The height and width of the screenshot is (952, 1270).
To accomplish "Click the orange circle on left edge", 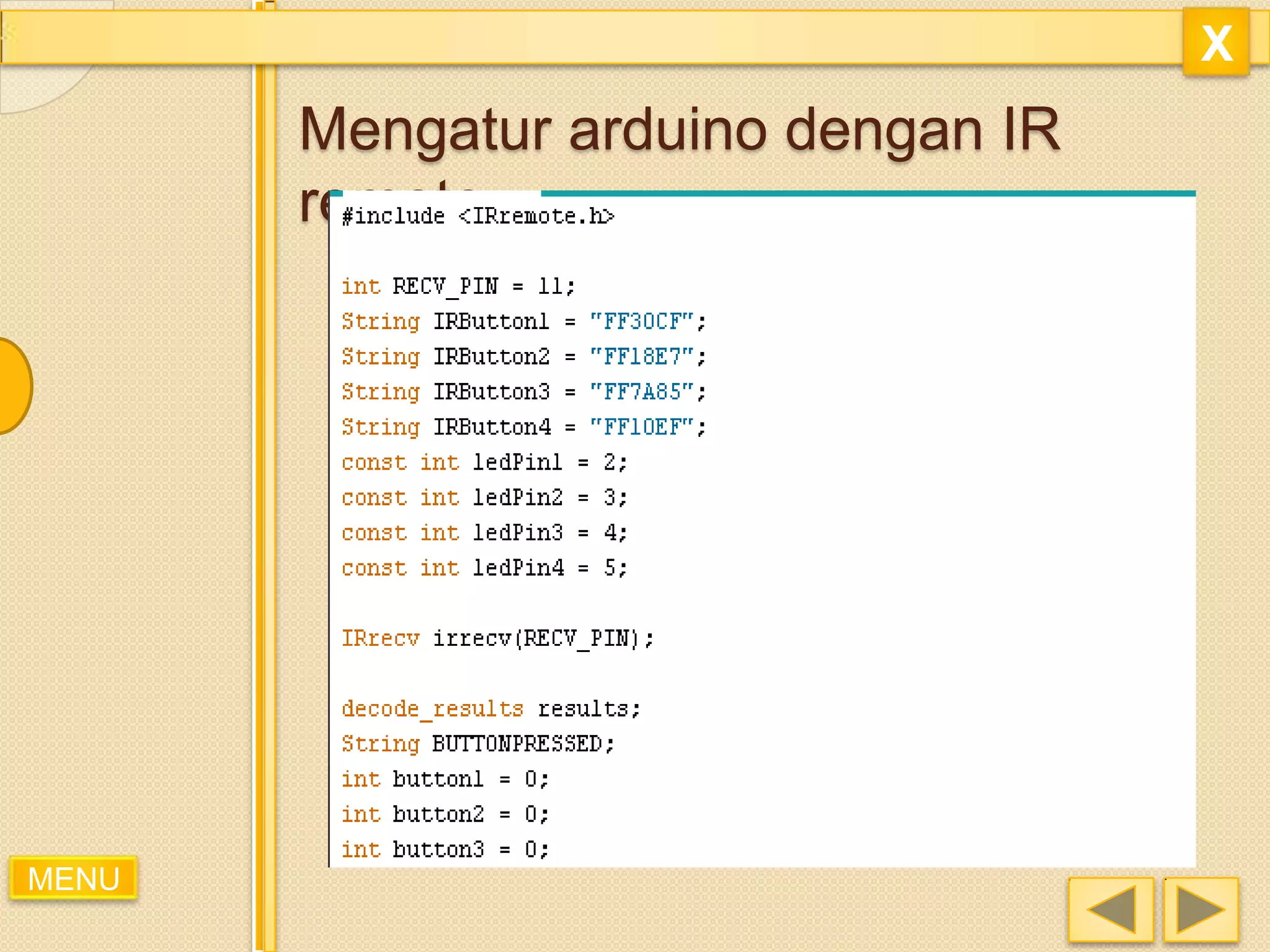I will 14,386.
